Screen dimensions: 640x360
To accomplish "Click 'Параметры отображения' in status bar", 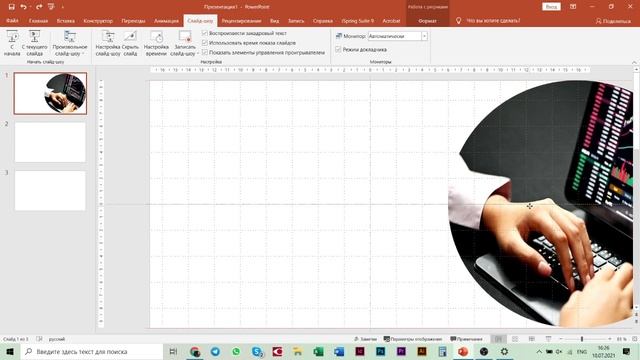I will pyautogui.click(x=413, y=339).
